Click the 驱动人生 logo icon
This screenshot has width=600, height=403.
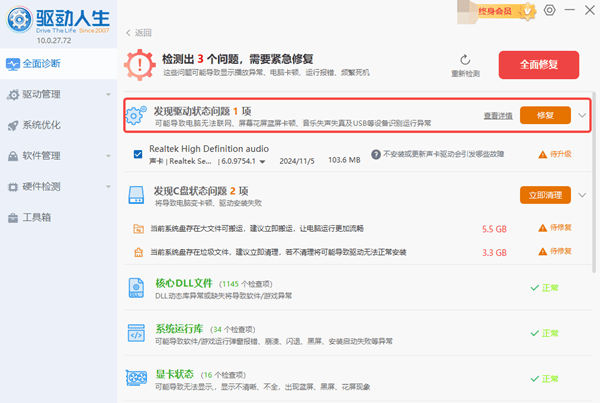point(17,19)
